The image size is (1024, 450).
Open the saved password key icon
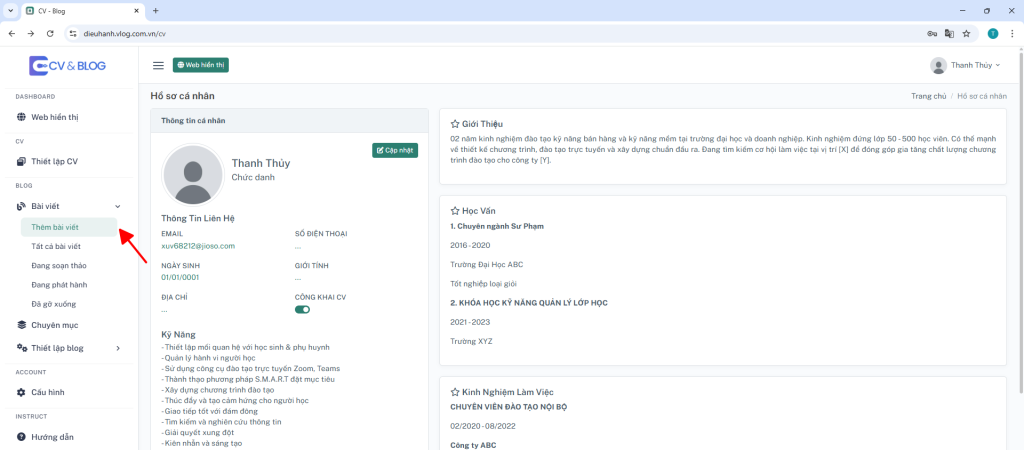click(933, 33)
